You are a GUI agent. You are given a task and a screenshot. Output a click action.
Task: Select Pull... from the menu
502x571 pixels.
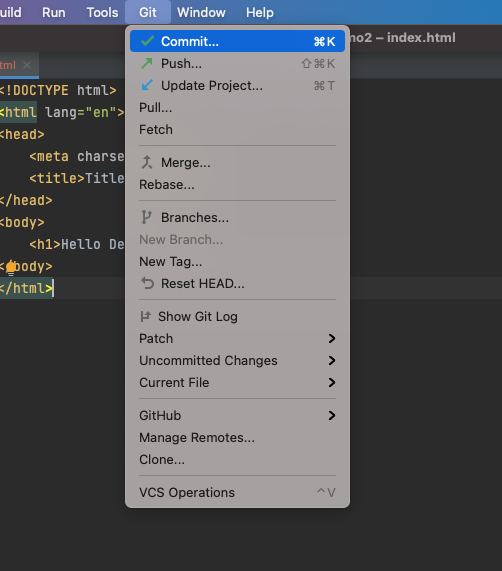[x=237, y=107]
